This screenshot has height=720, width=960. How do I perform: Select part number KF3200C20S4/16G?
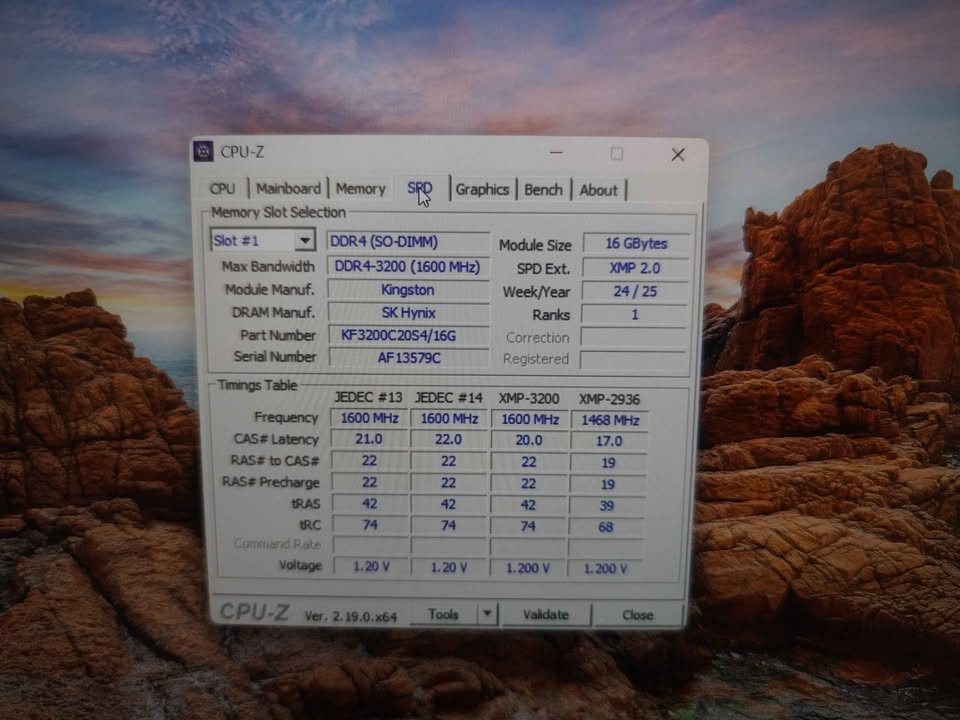(x=409, y=336)
